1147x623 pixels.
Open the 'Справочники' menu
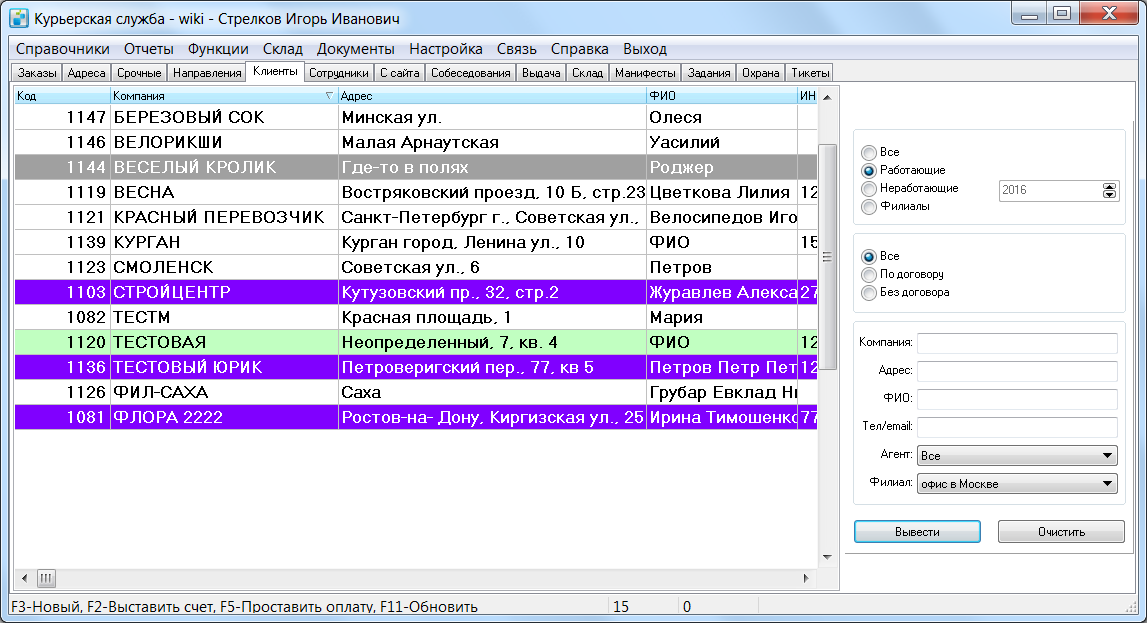[63, 49]
